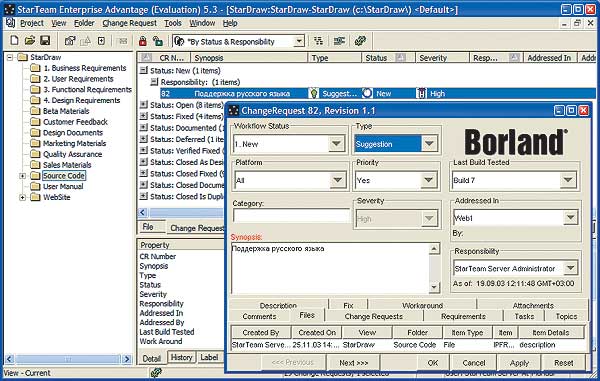Screen dimensions: 600x381
Task: Open the Workflow Status dropdown
Action: (336, 144)
